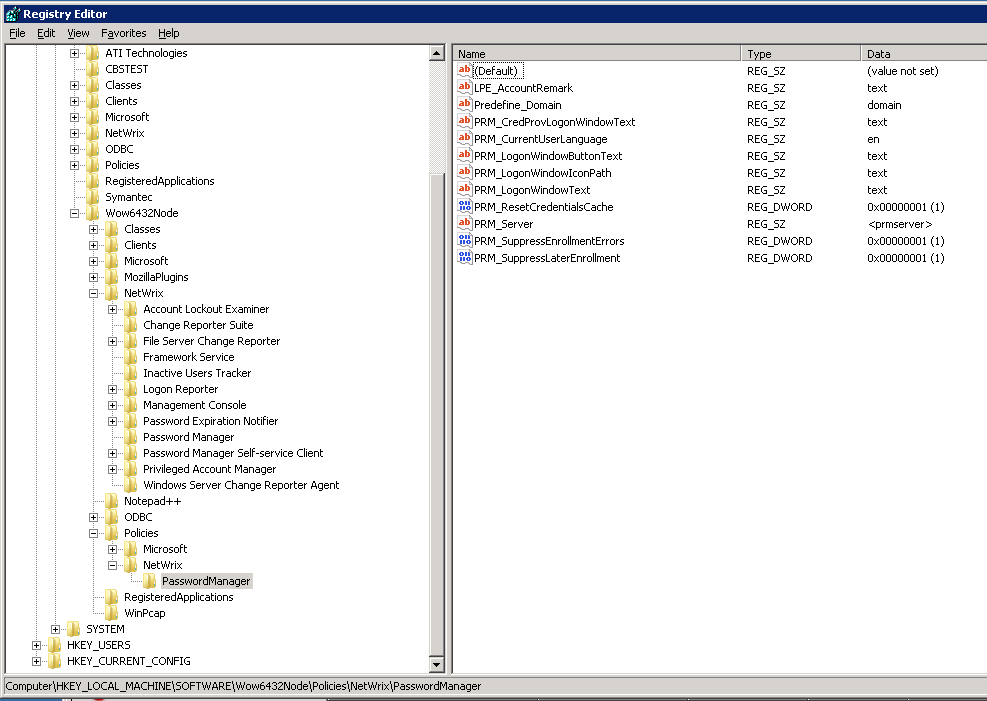Click the Symantec folder icon
Screen dimensions: 987x701
point(92,197)
